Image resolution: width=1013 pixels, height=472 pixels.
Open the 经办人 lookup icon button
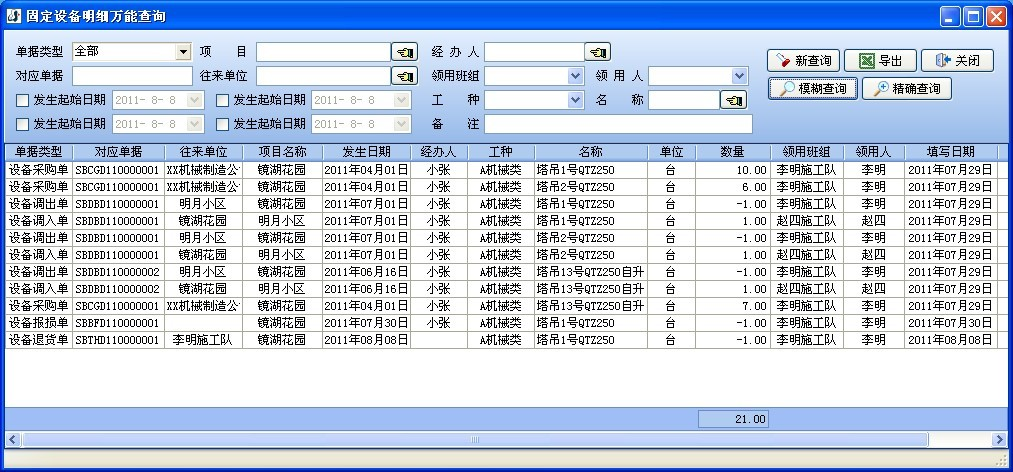(597, 52)
